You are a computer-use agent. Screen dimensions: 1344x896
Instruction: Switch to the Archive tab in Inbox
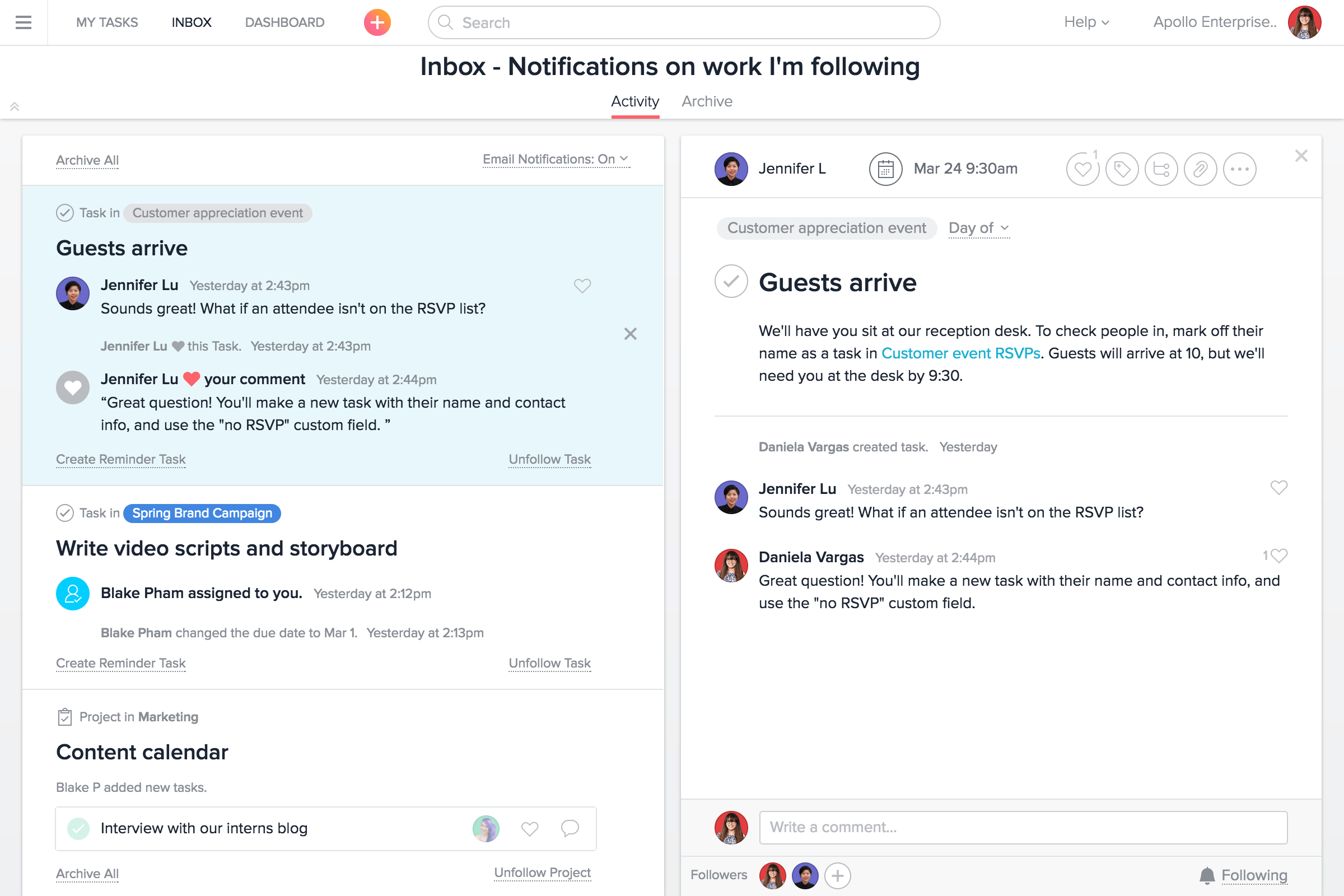706,101
